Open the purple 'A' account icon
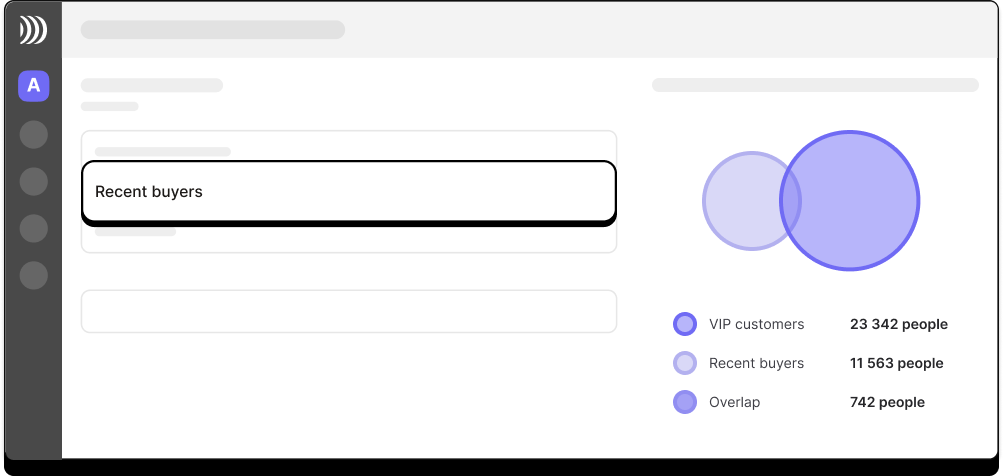The height and width of the screenshot is (476, 1003). coord(33,86)
